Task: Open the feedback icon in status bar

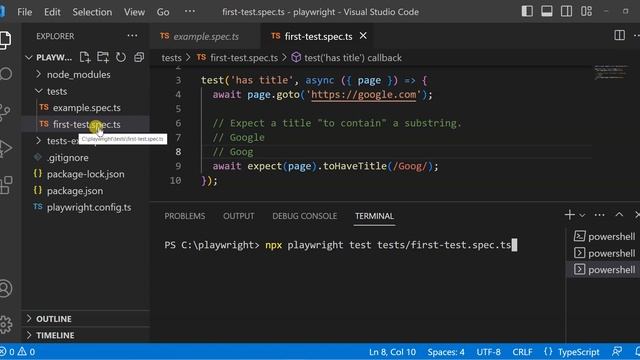Action: (617, 351)
